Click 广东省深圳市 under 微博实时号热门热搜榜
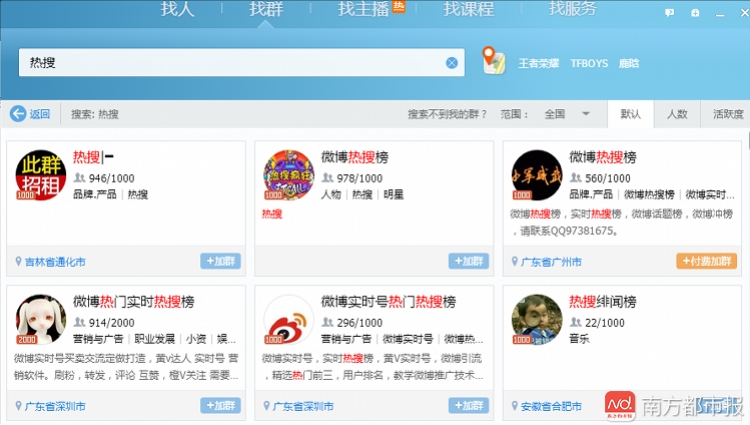750x425 pixels. pyautogui.click(x=303, y=406)
